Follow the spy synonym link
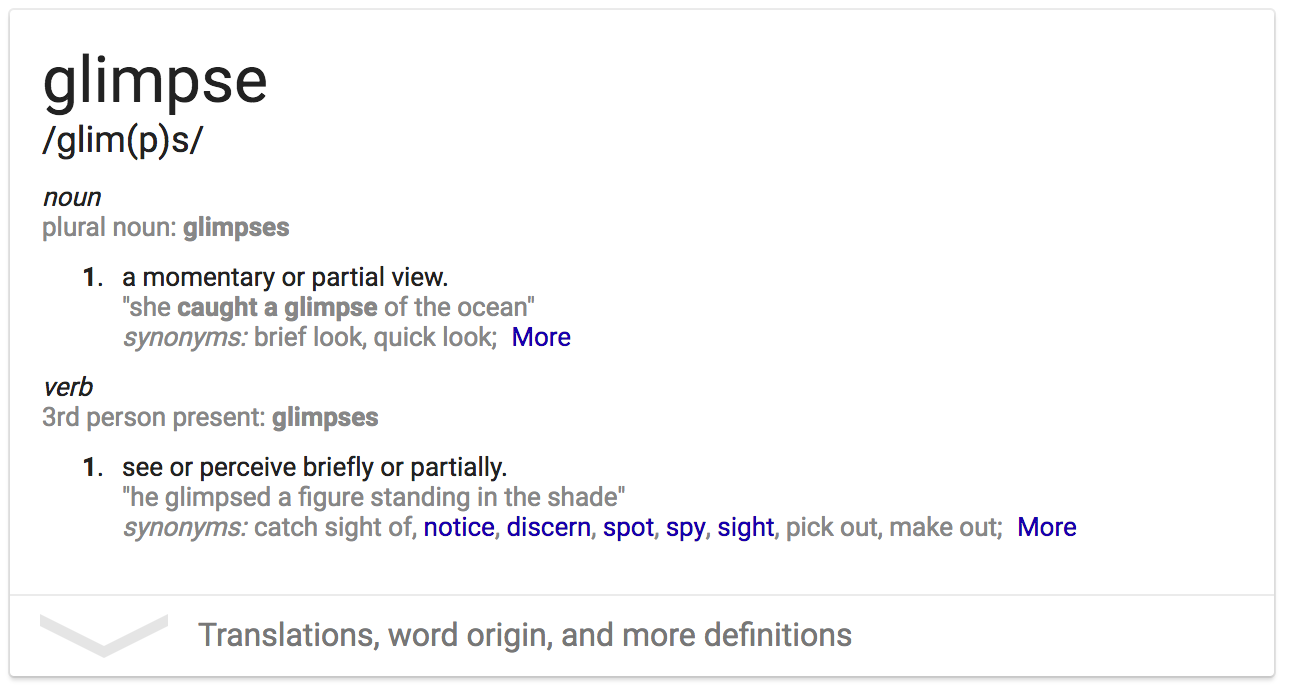This screenshot has width=1290, height=690. coord(685,527)
